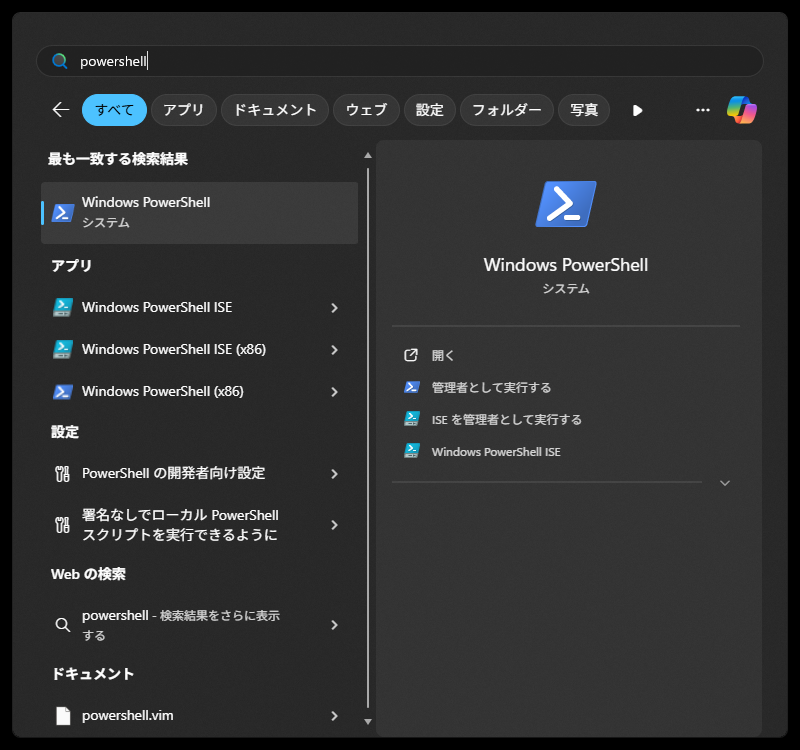
Task: Switch to the アプリ filter tab
Action: (184, 110)
